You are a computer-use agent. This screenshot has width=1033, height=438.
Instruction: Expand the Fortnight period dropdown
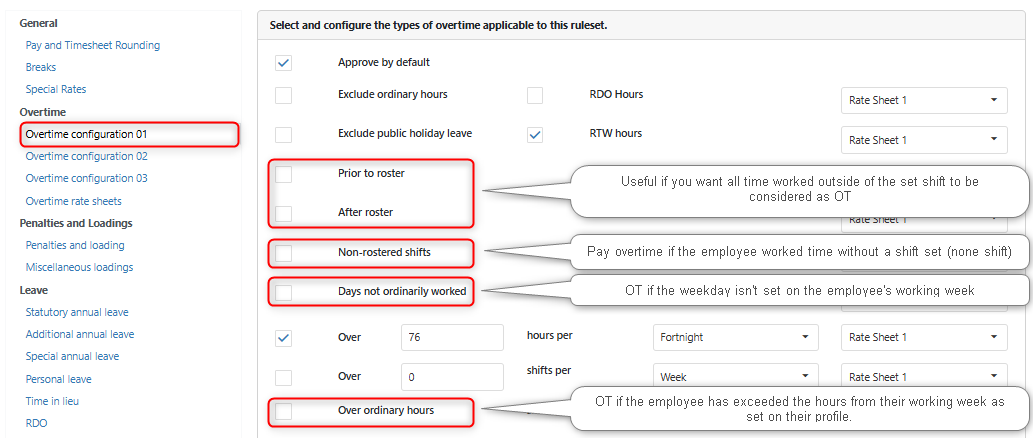(735, 337)
